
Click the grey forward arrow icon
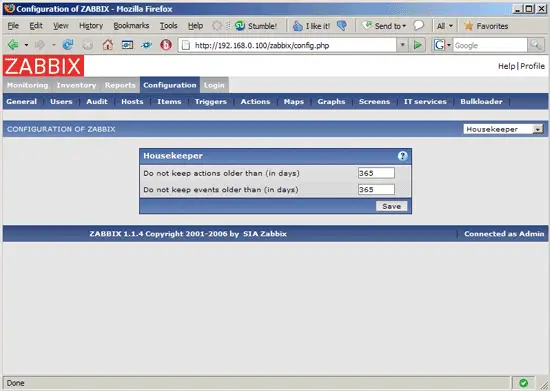coord(40,45)
